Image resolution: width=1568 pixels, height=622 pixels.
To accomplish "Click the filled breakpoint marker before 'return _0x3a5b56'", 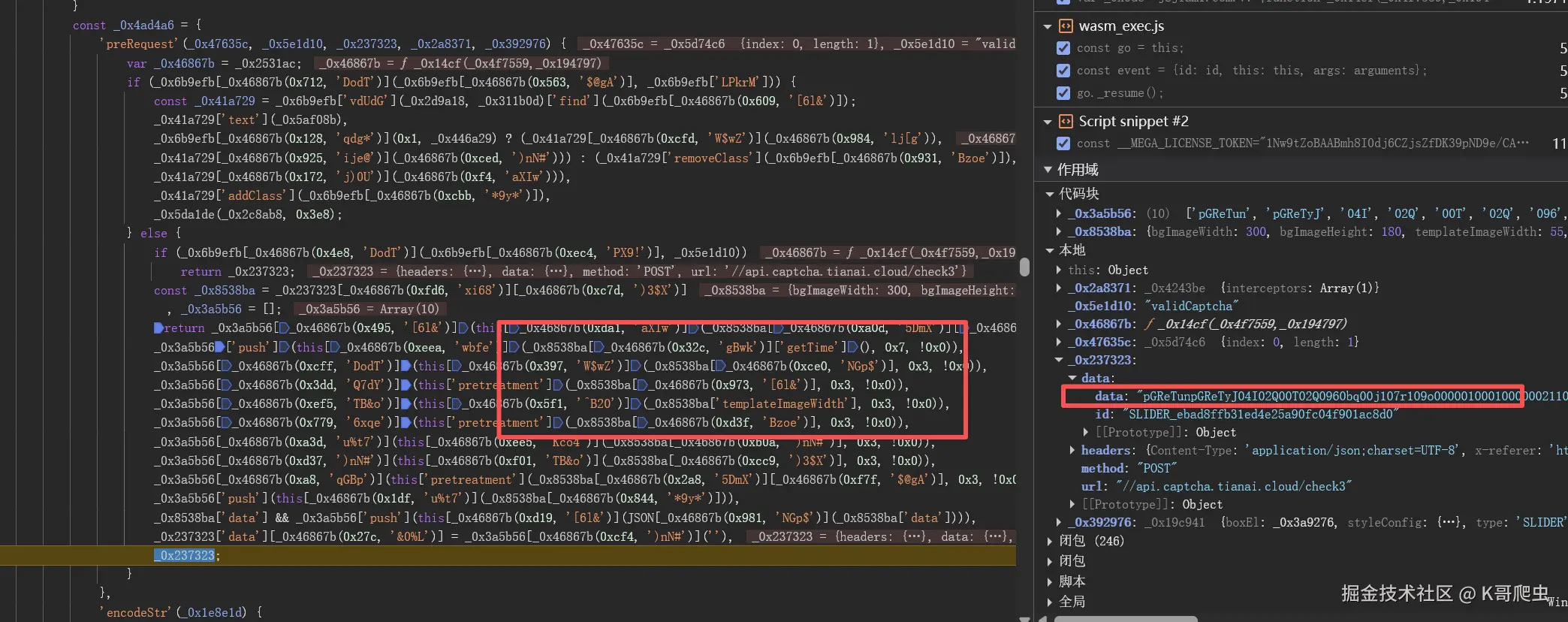I will (158, 328).
